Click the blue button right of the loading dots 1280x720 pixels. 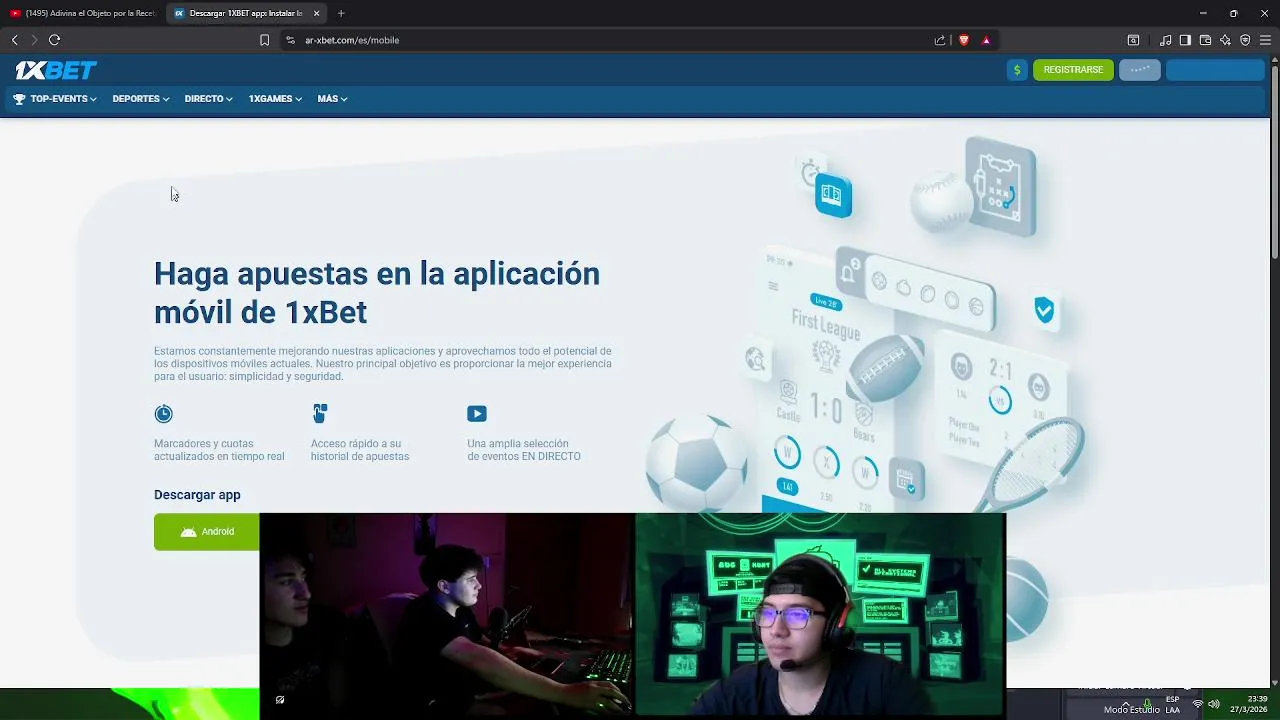(x=1216, y=70)
